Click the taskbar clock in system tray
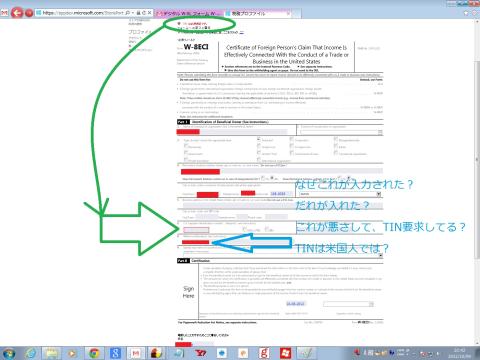This screenshot has height=360, width=480. pos(459,353)
